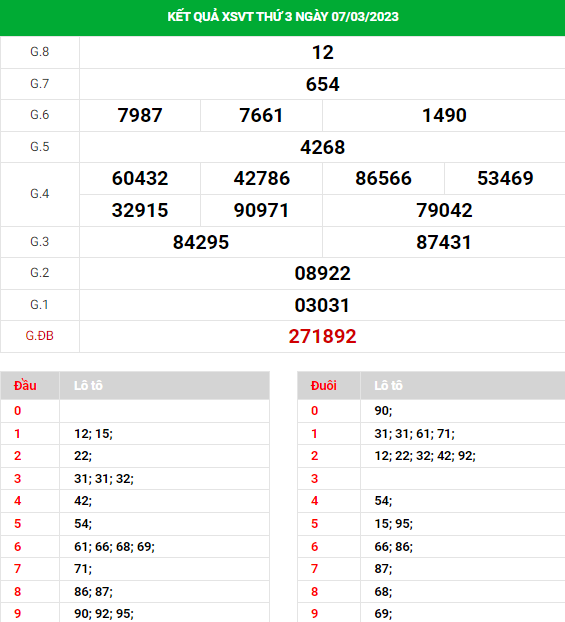Image resolution: width=565 pixels, height=622 pixels.
Task: Select Đuôi row 2 lô tô values
Action: click(x=425, y=456)
